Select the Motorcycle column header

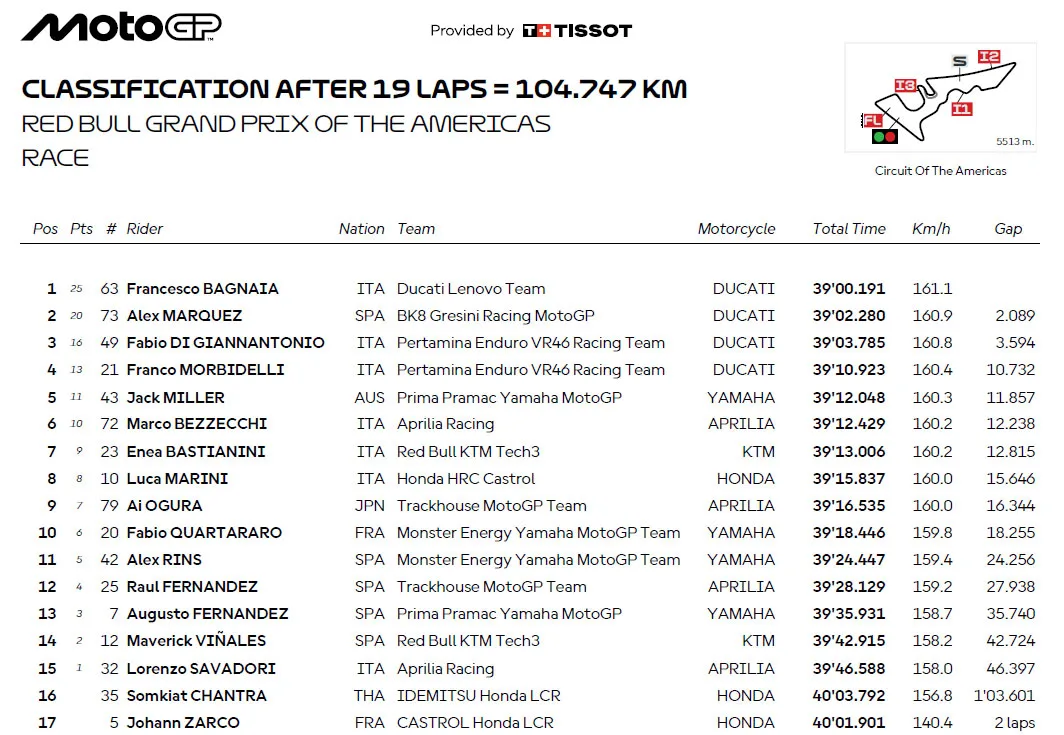pyautogui.click(x=736, y=229)
